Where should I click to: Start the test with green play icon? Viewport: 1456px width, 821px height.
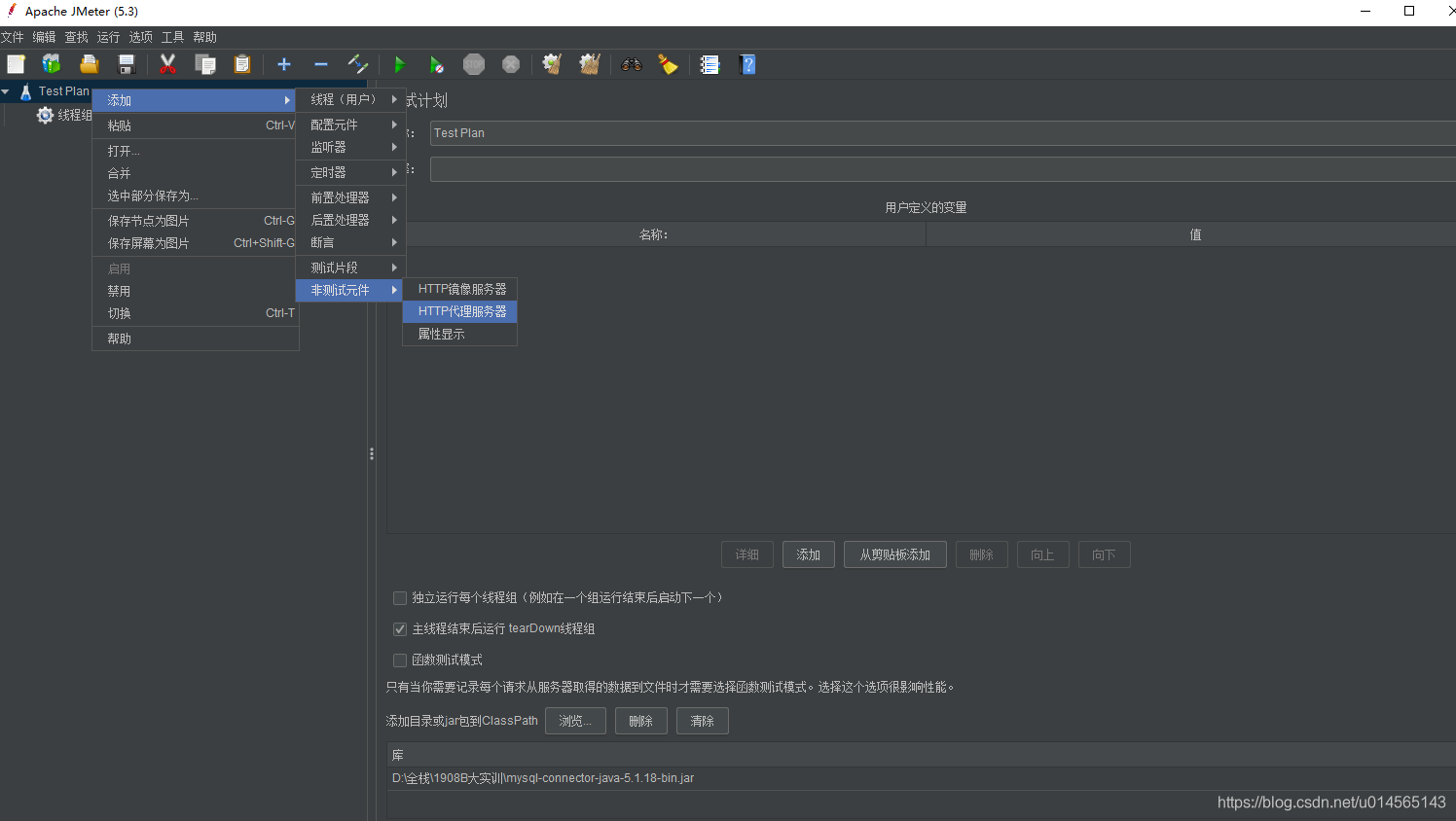399,64
